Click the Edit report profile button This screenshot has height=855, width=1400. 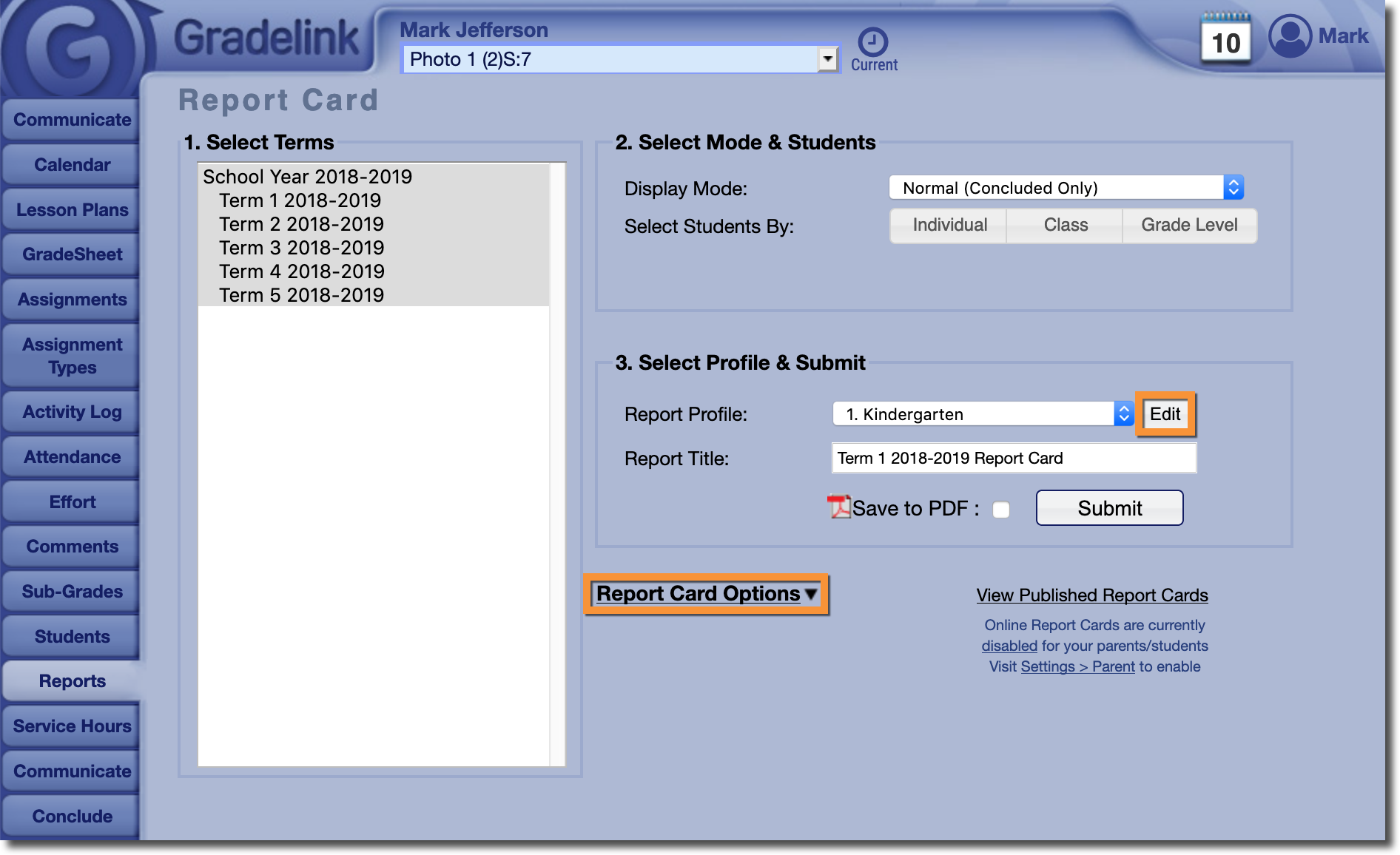point(1165,414)
